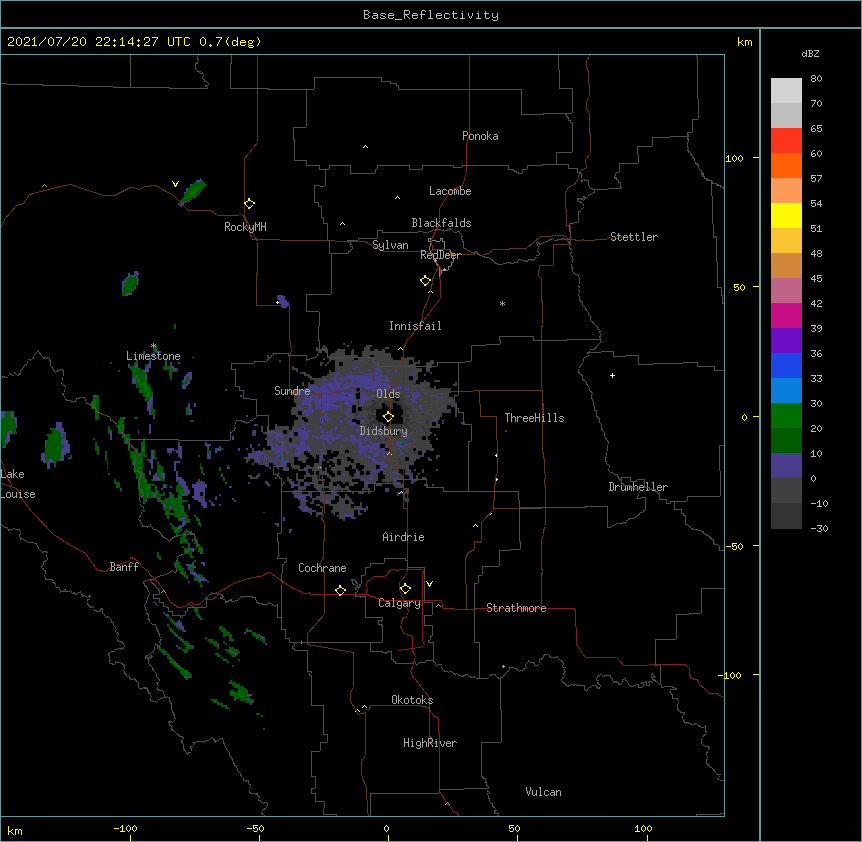Click the Limestone label
Screen dimensions: 862x842
(153, 356)
